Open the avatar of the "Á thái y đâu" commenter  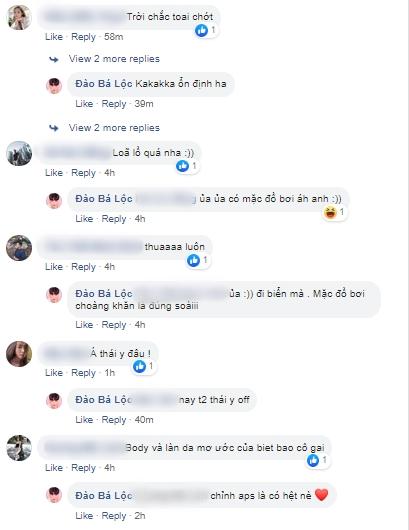(x=19, y=354)
